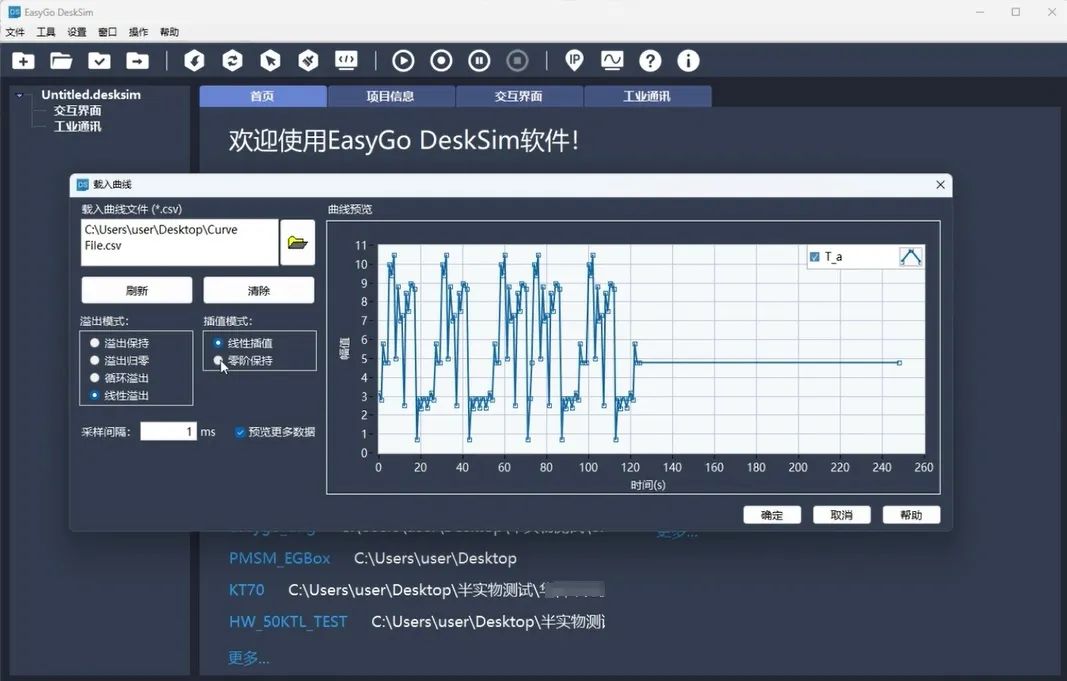Click the Untitled.desksim project name

click(x=91, y=95)
